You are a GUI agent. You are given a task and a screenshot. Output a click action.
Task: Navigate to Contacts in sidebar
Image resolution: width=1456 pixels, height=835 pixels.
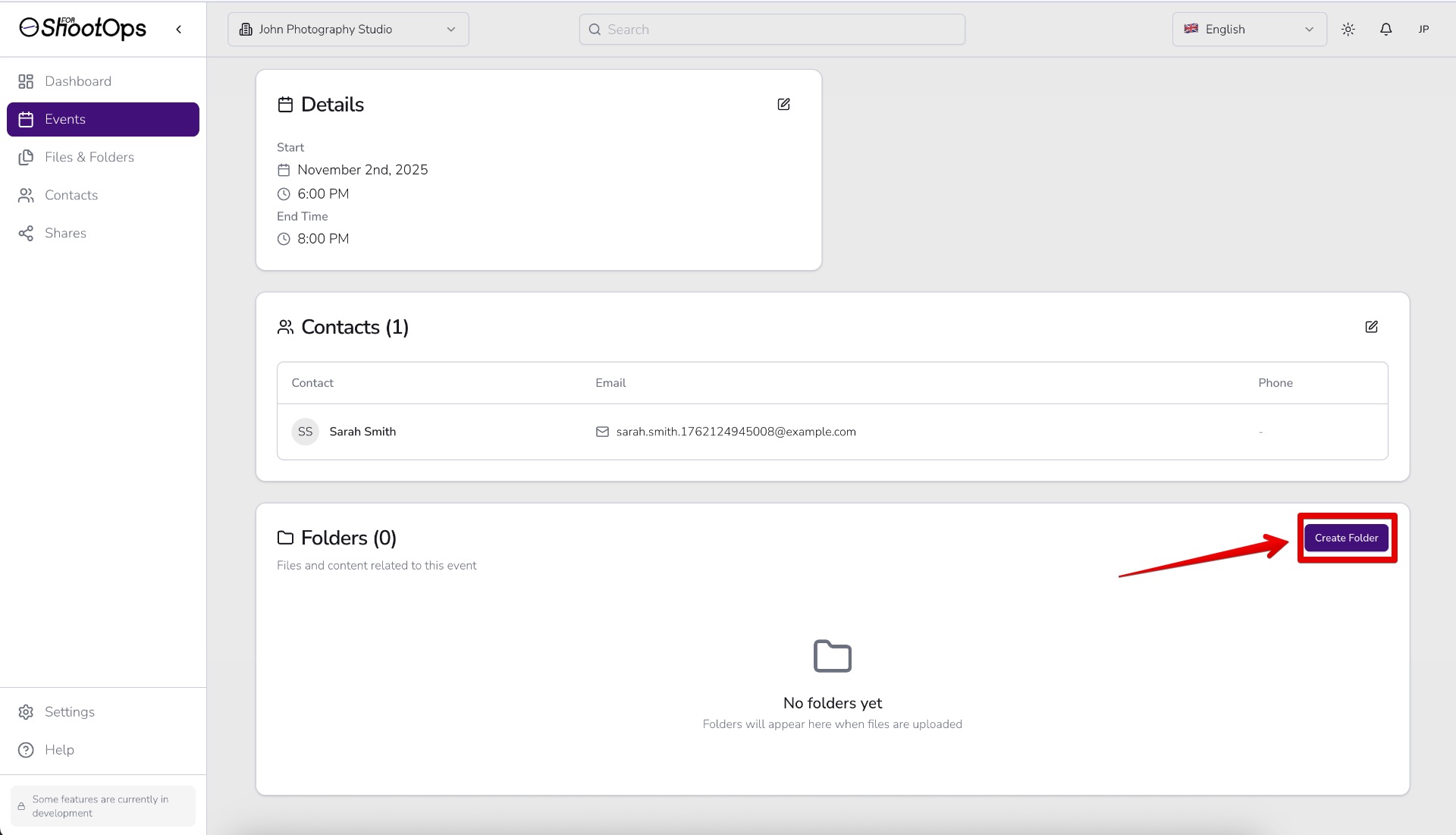(x=71, y=195)
